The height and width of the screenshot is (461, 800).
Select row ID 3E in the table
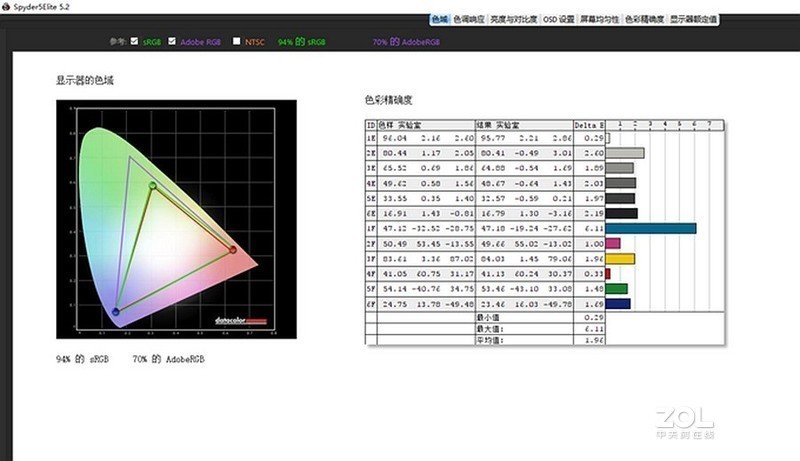tap(371, 168)
